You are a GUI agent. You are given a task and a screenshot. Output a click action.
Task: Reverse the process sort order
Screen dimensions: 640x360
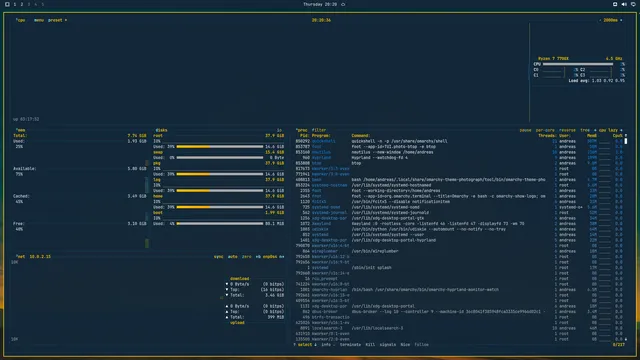[567, 130]
